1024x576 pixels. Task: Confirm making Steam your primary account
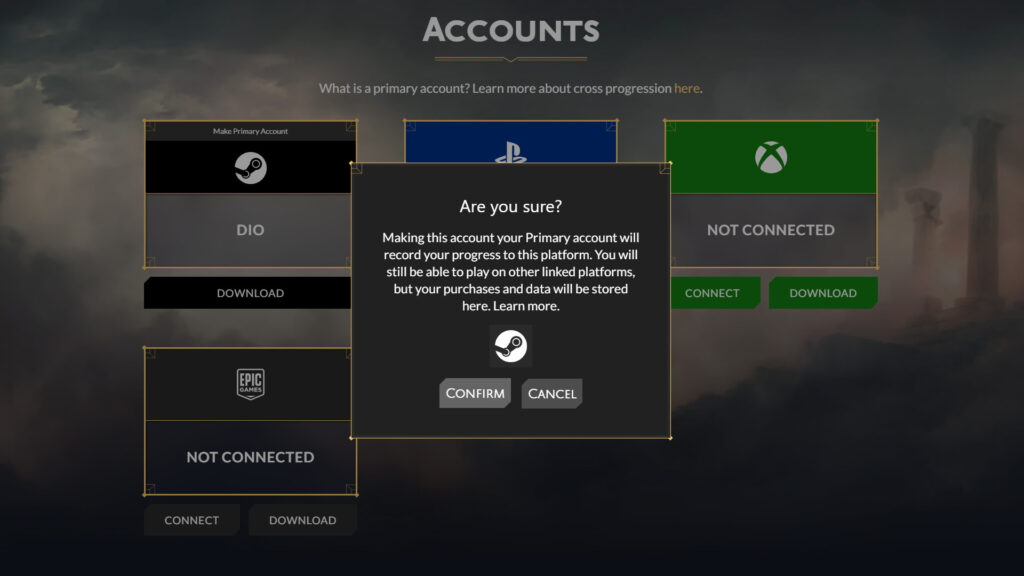475,393
